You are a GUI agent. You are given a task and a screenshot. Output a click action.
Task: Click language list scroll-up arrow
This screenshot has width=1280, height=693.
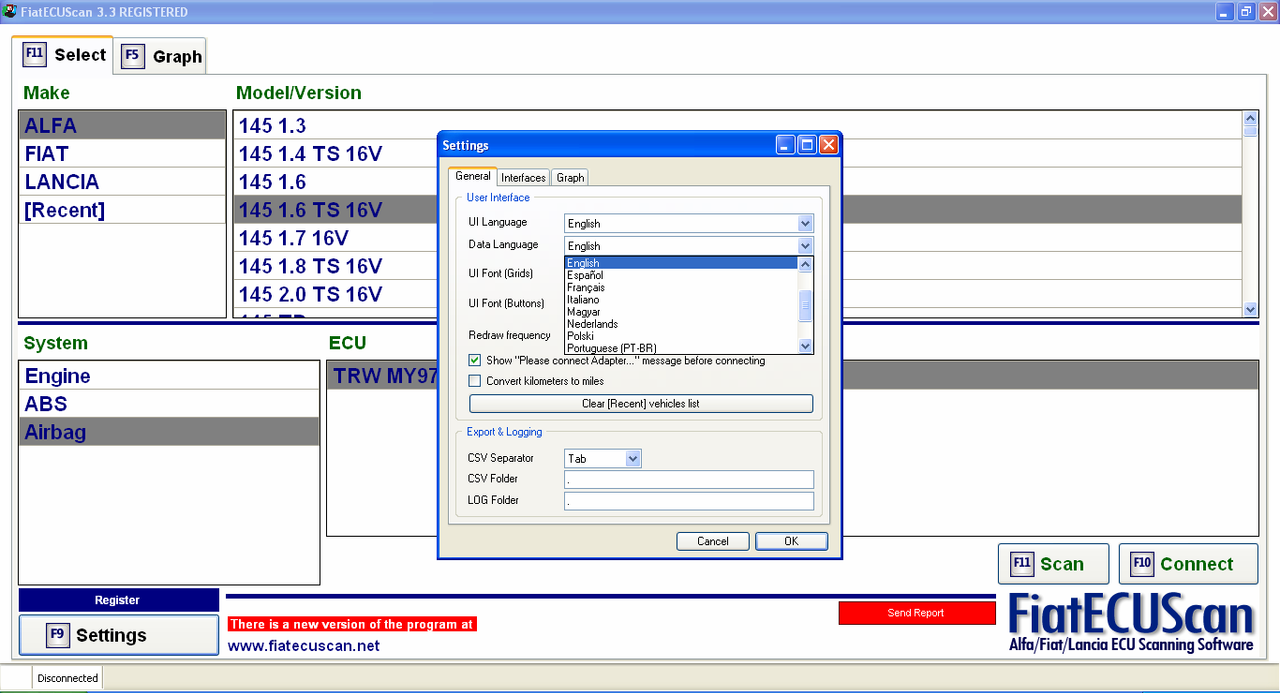click(x=805, y=264)
